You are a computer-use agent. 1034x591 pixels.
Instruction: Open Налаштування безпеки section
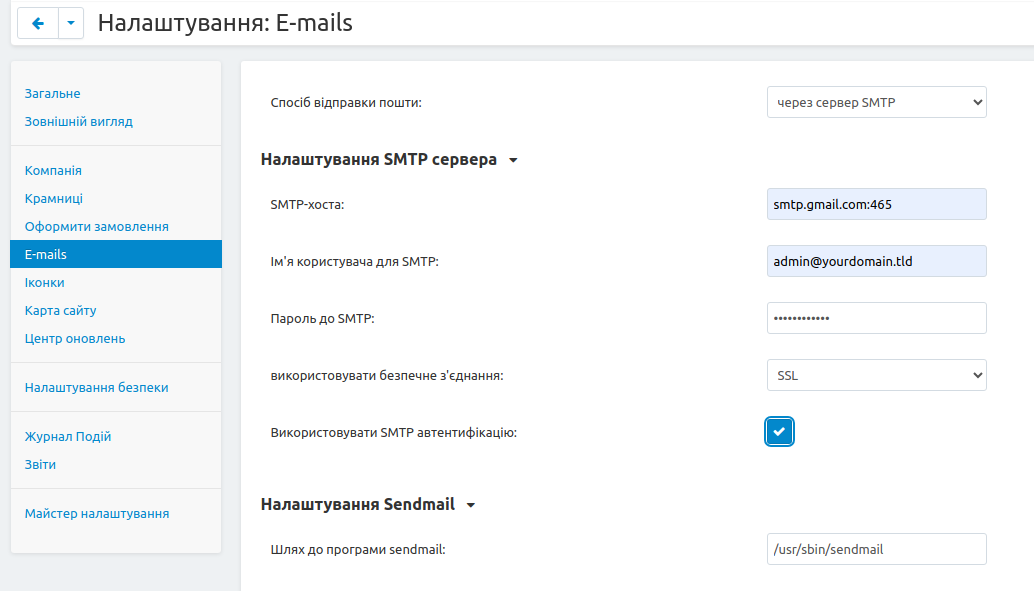[97, 388]
